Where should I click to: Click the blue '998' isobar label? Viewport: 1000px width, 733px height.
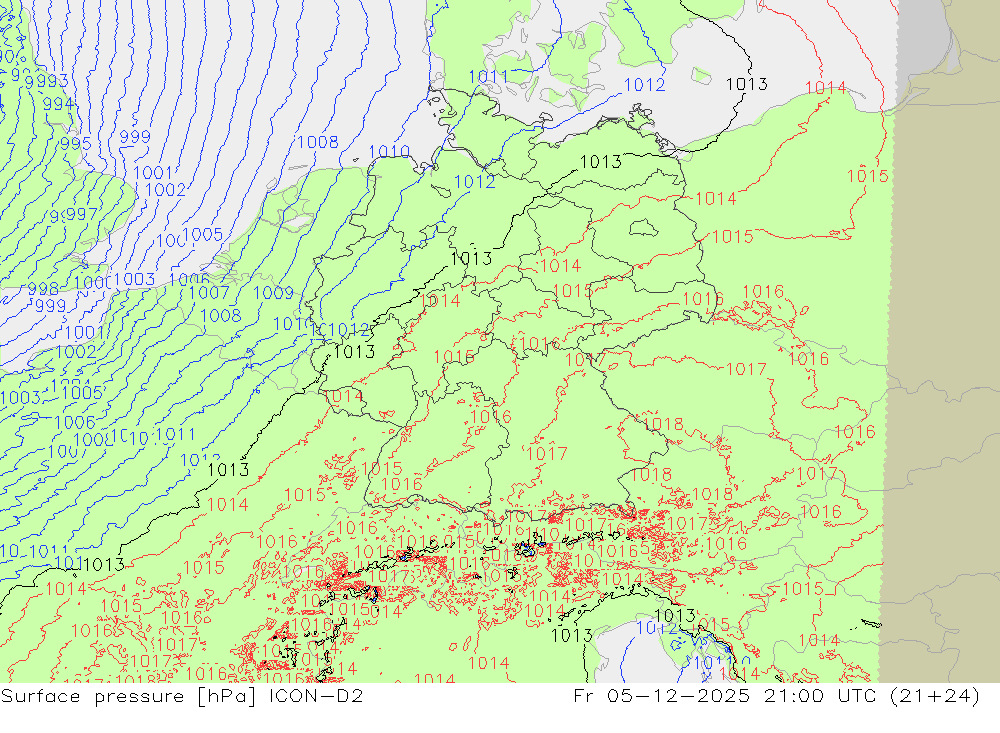[x=43, y=288]
